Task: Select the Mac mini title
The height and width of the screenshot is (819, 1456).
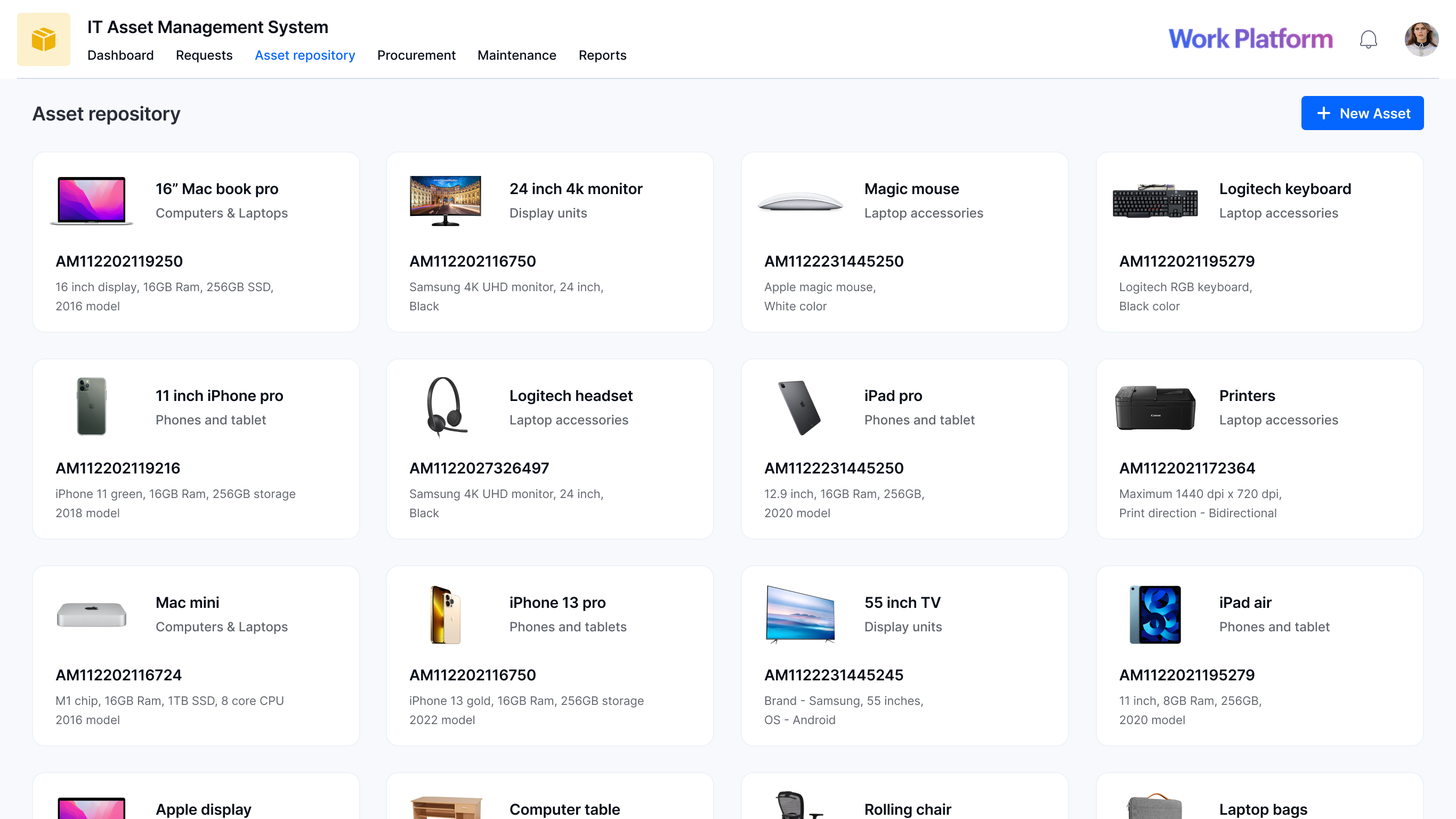Action: (187, 603)
